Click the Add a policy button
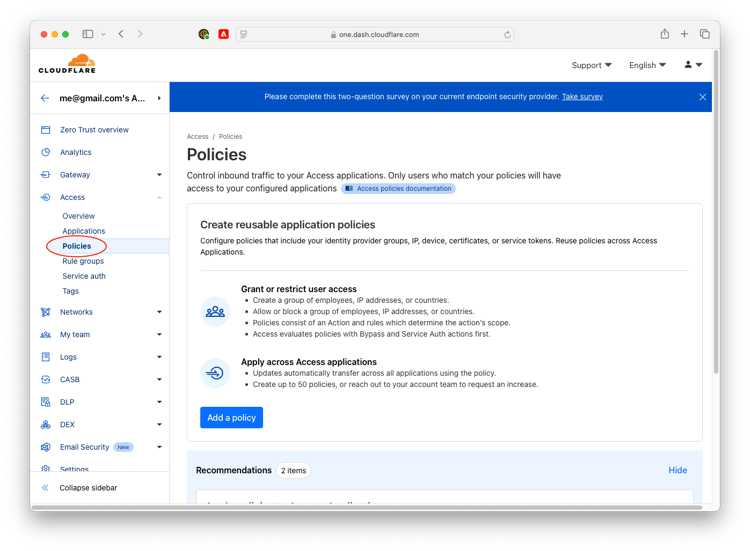This screenshot has height=551, width=750. [x=232, y=418]
